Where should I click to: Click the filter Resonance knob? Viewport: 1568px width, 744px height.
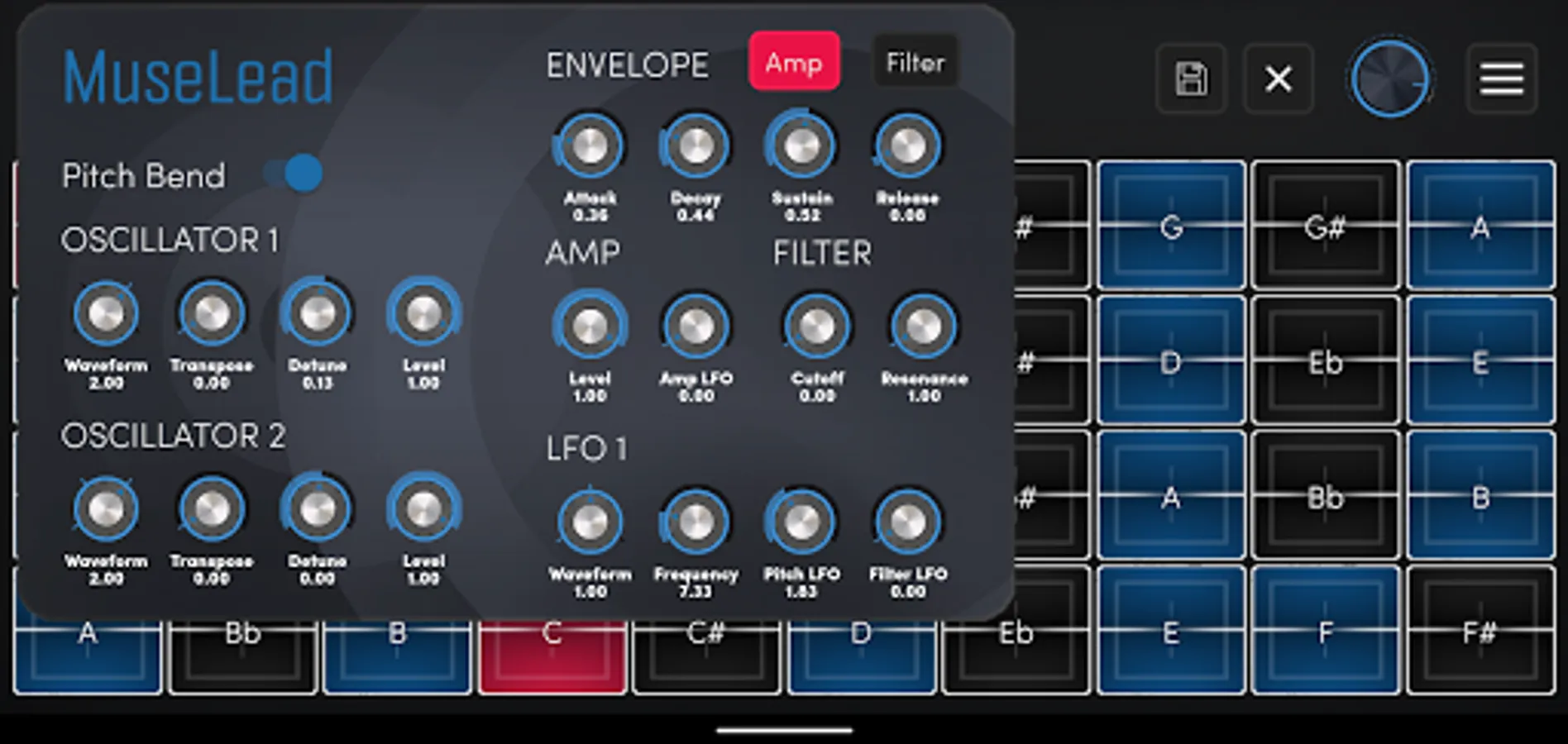[x=923, y=327]
